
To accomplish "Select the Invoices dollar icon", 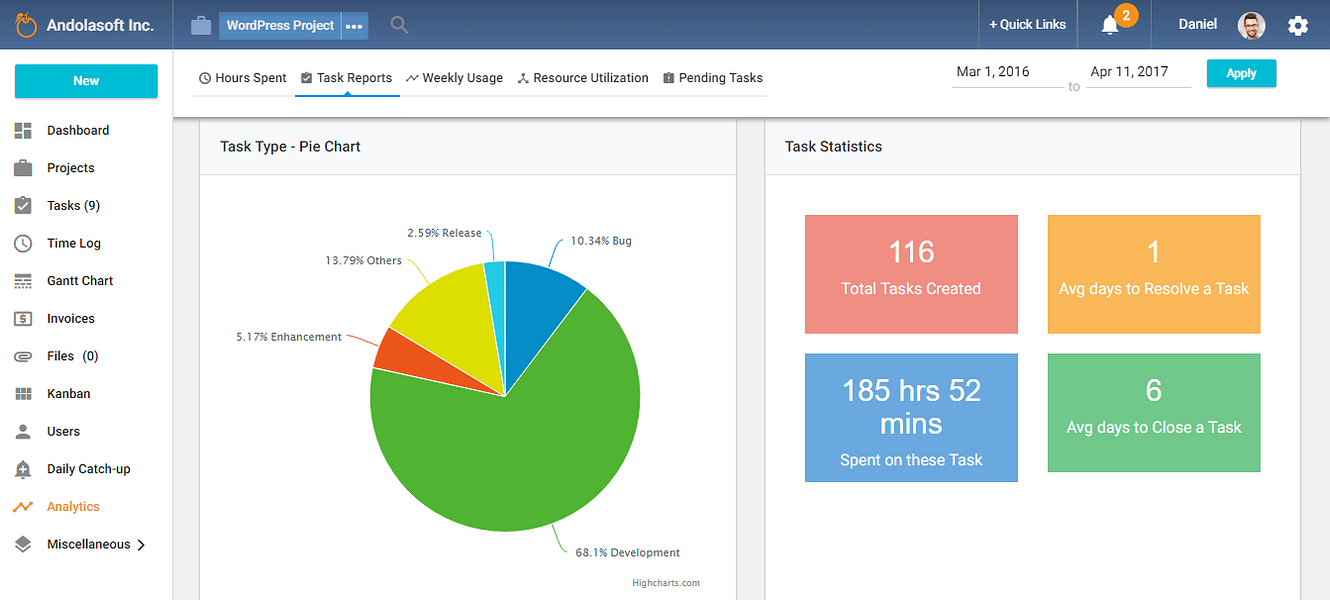I will [23, 319].
